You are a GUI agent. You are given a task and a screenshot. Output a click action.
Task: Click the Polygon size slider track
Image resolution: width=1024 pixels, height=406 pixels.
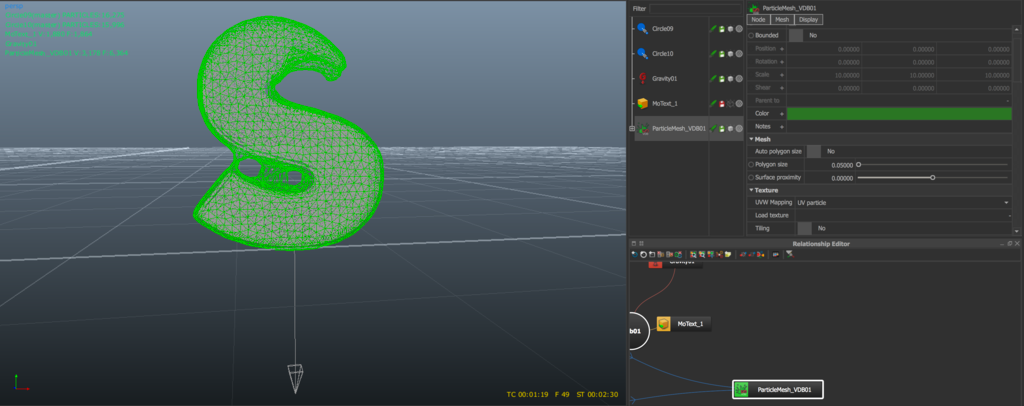point(933,164)
